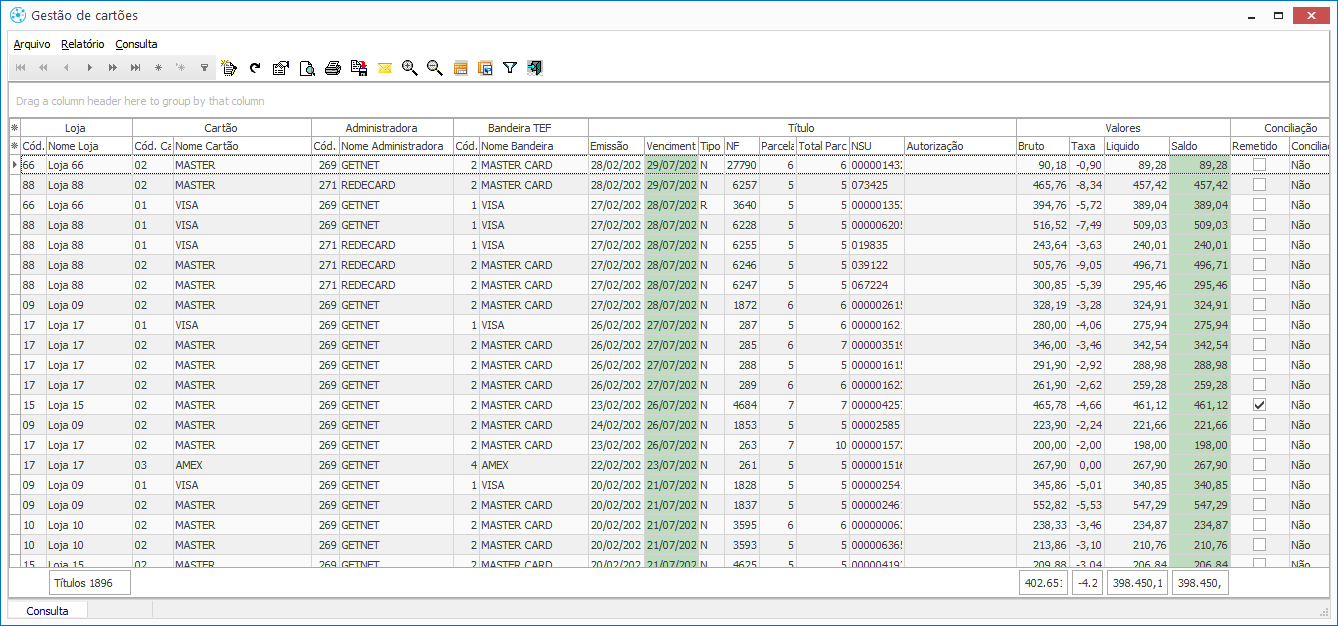Click the envelope email icon

click(x=384, y=68)
